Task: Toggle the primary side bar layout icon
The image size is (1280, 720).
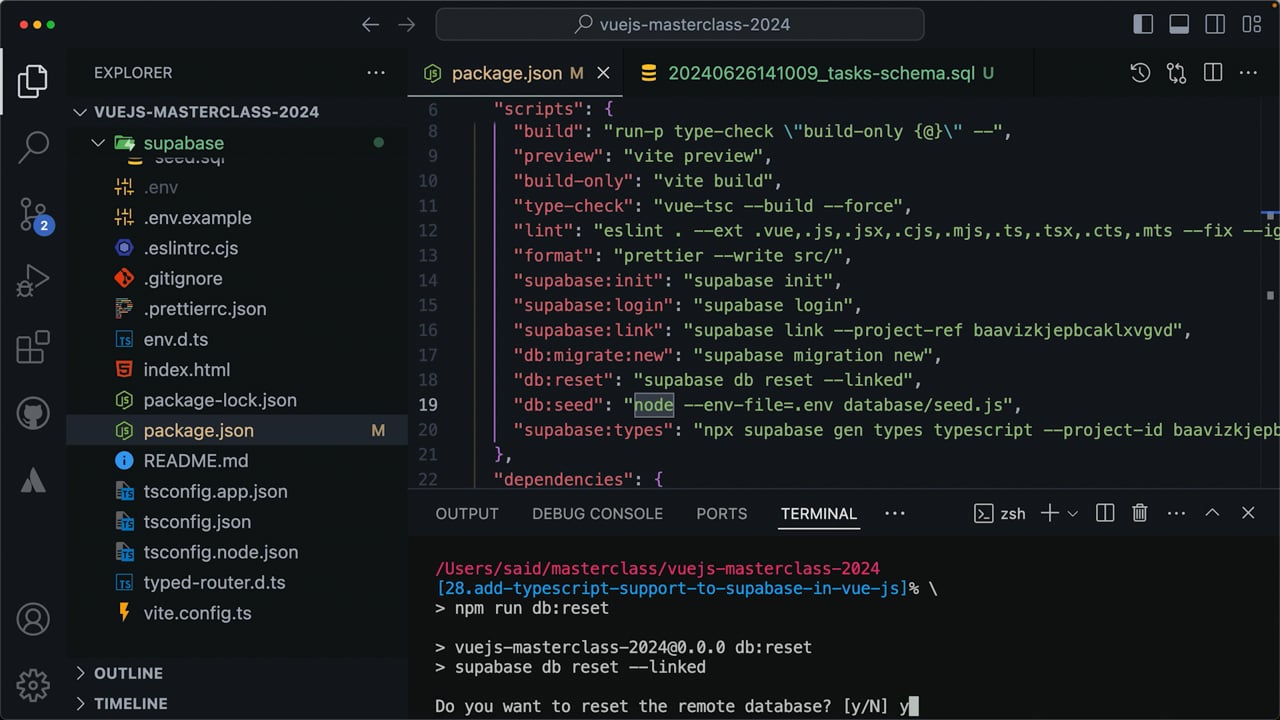Action: (x=1143, y=25)
